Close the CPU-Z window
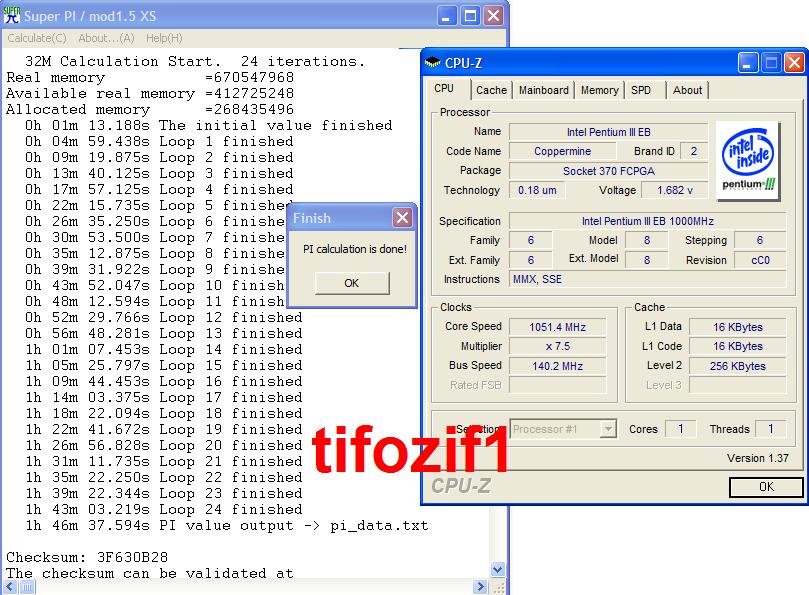 [794, 62]
